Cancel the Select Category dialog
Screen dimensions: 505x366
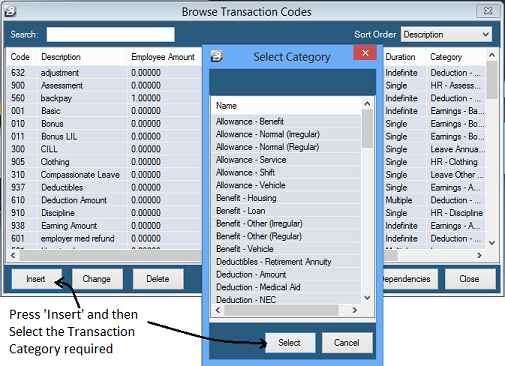pos(347,342)
